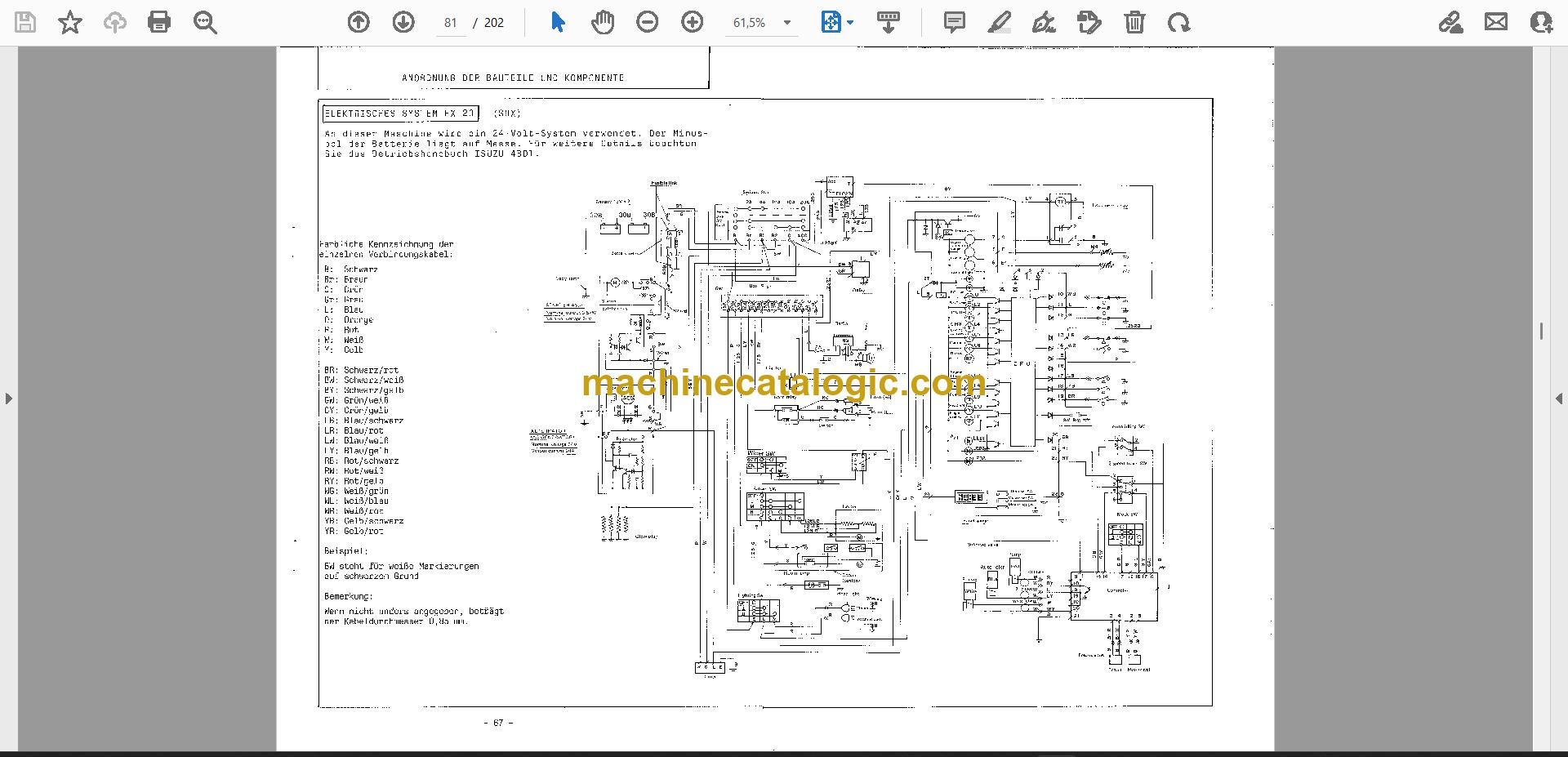Select the Hand pan tool

pyautogui.click(x=603, y=22)
